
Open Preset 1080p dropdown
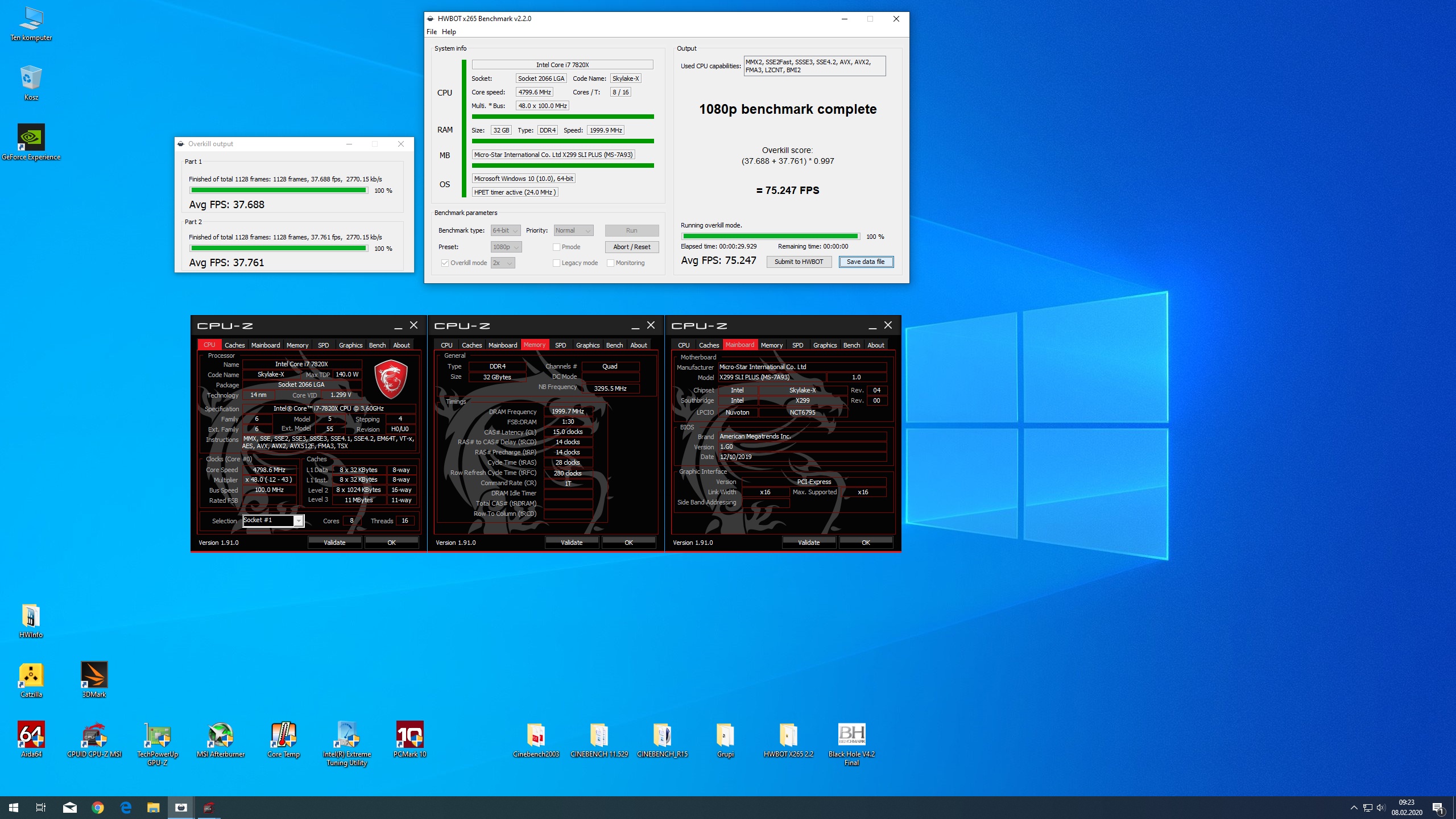(506, 247)
